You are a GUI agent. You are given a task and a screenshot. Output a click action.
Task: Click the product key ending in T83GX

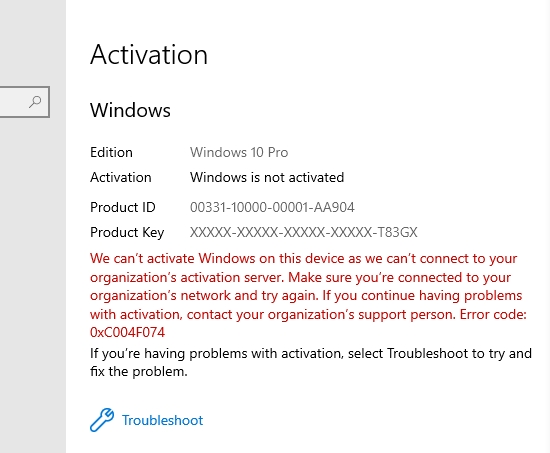[304, 232]
